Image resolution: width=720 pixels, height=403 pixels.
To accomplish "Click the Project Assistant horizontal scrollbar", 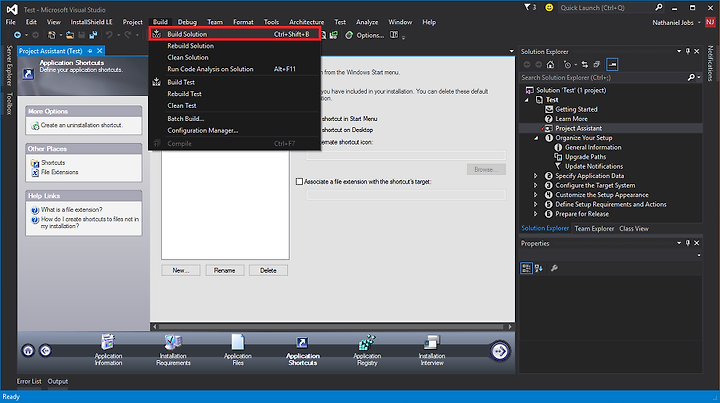I will point(331,327).
